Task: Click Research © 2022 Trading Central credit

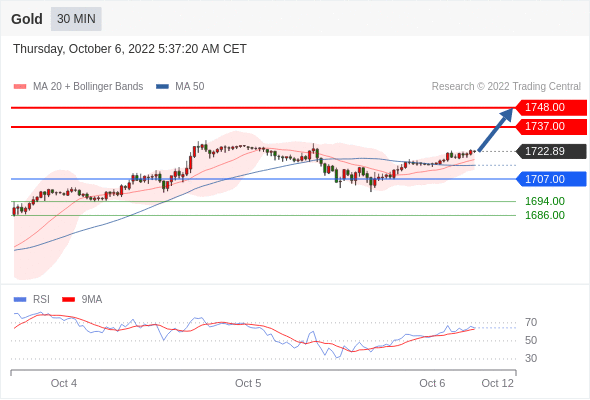Action: (x=506, y=87)
